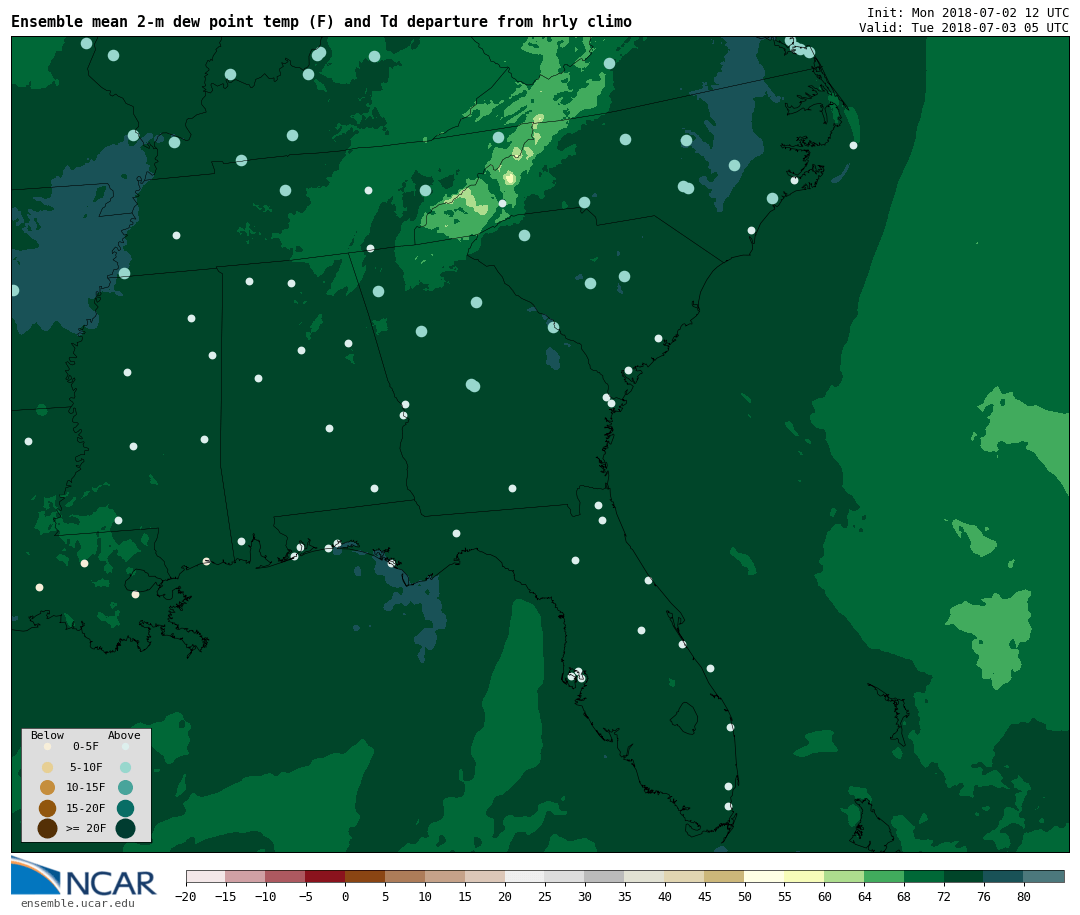Pick the dark green swatch between 72 and 76
The image size is (1080, 915).
point(964,876)
